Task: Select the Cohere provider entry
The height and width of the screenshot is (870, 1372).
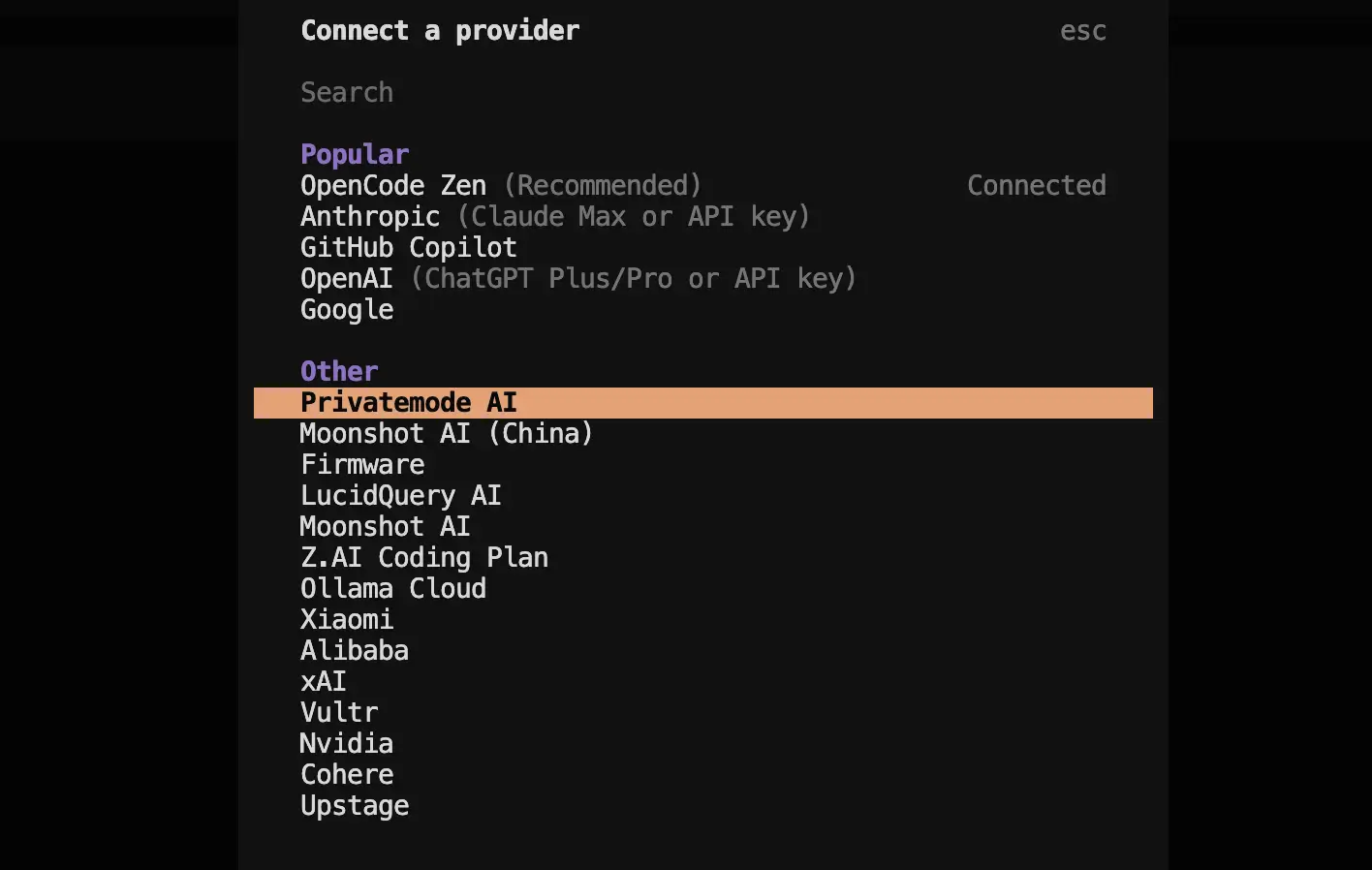Action: coord(347,774)
